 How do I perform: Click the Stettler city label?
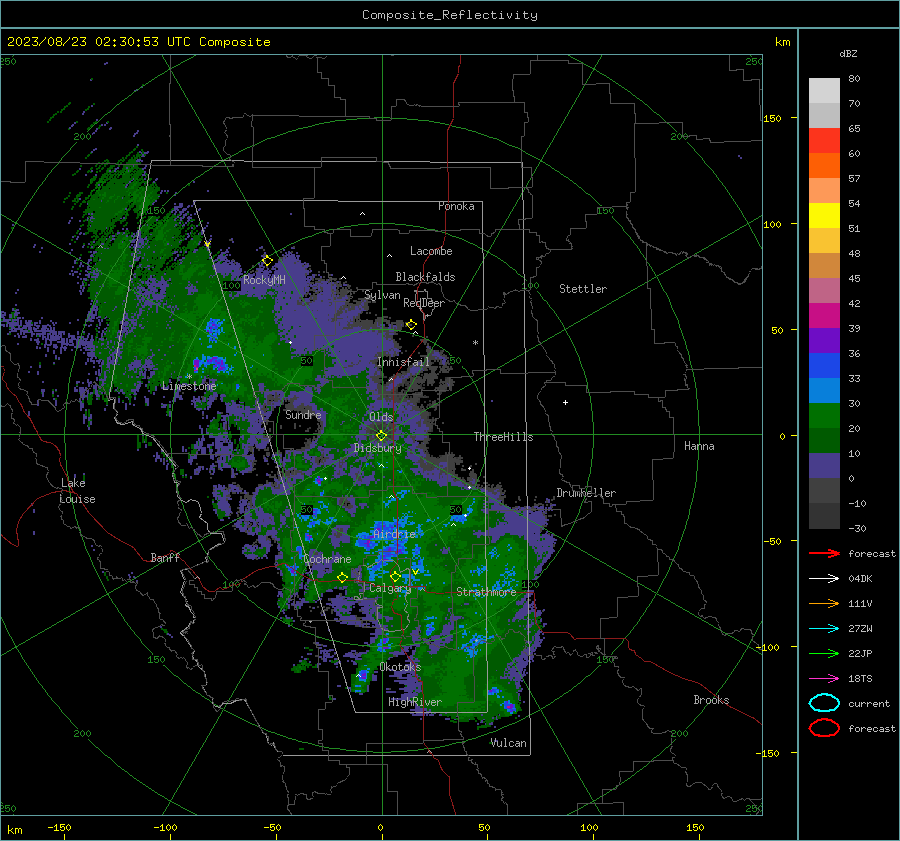click(x=583, y=289)
